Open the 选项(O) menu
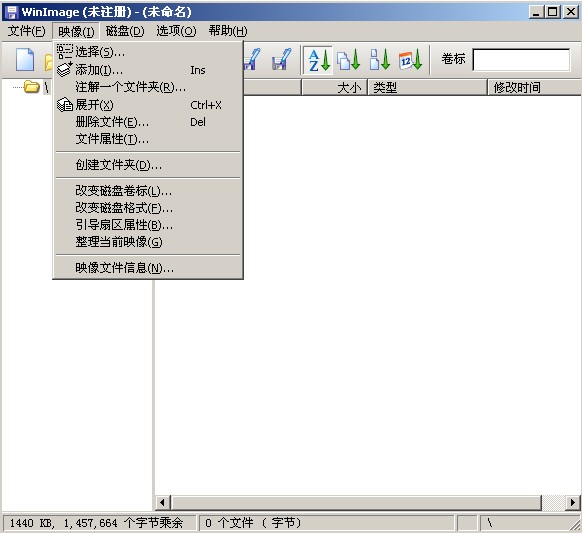This screenshot has width=582, height=533. tap(176, 31)
